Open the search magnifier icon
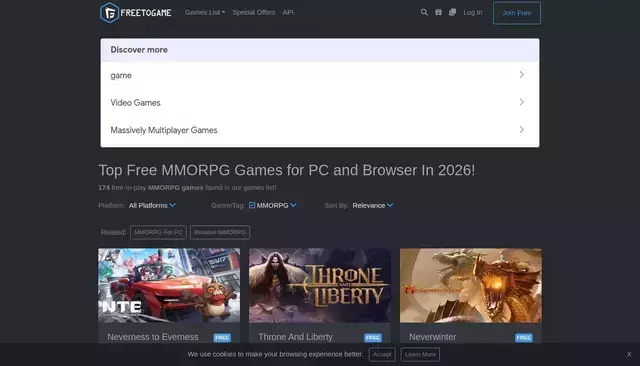This screenshot has height=366, width=640. pos(424,12)
